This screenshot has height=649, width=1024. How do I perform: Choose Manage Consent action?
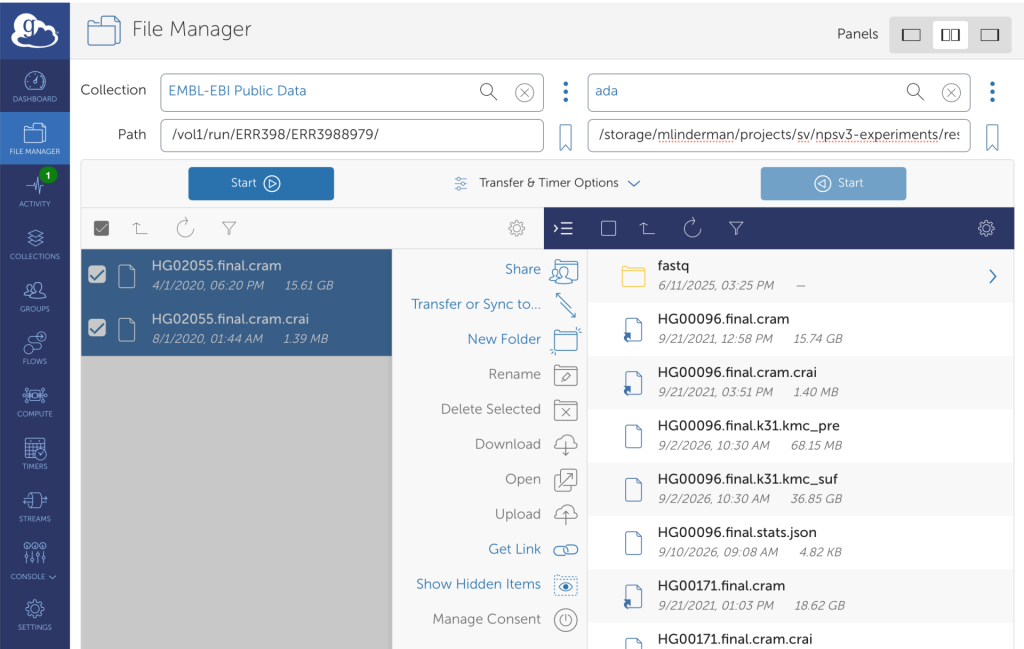pos(505,620)
